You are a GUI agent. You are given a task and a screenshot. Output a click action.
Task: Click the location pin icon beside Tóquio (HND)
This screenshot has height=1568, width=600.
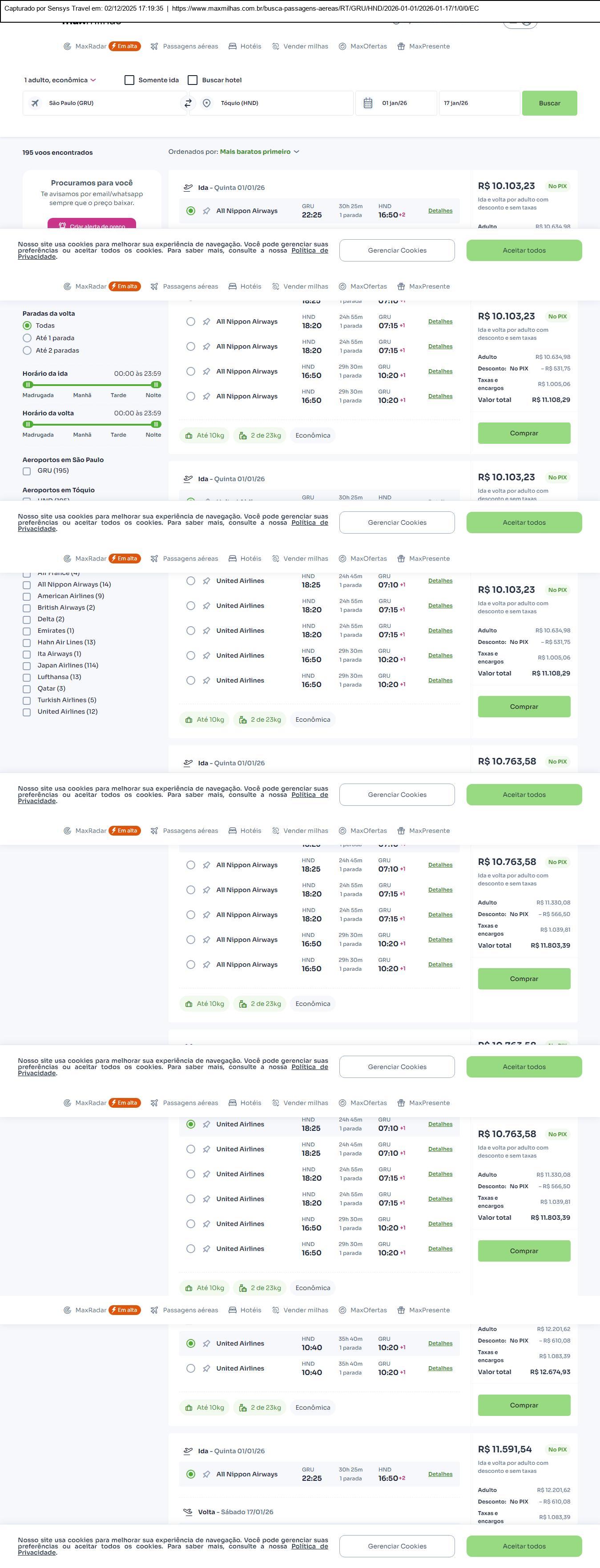[207, 104]
